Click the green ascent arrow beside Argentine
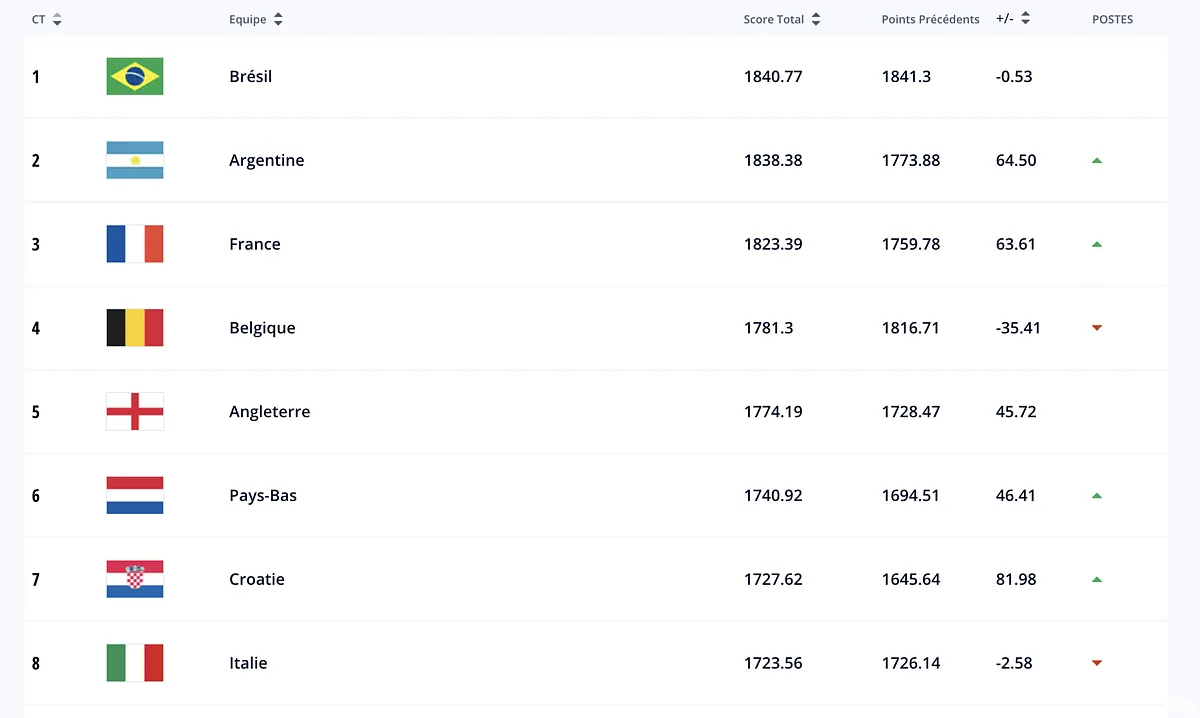Viewport: 1200px width, 718px height. pos(1097,160)
